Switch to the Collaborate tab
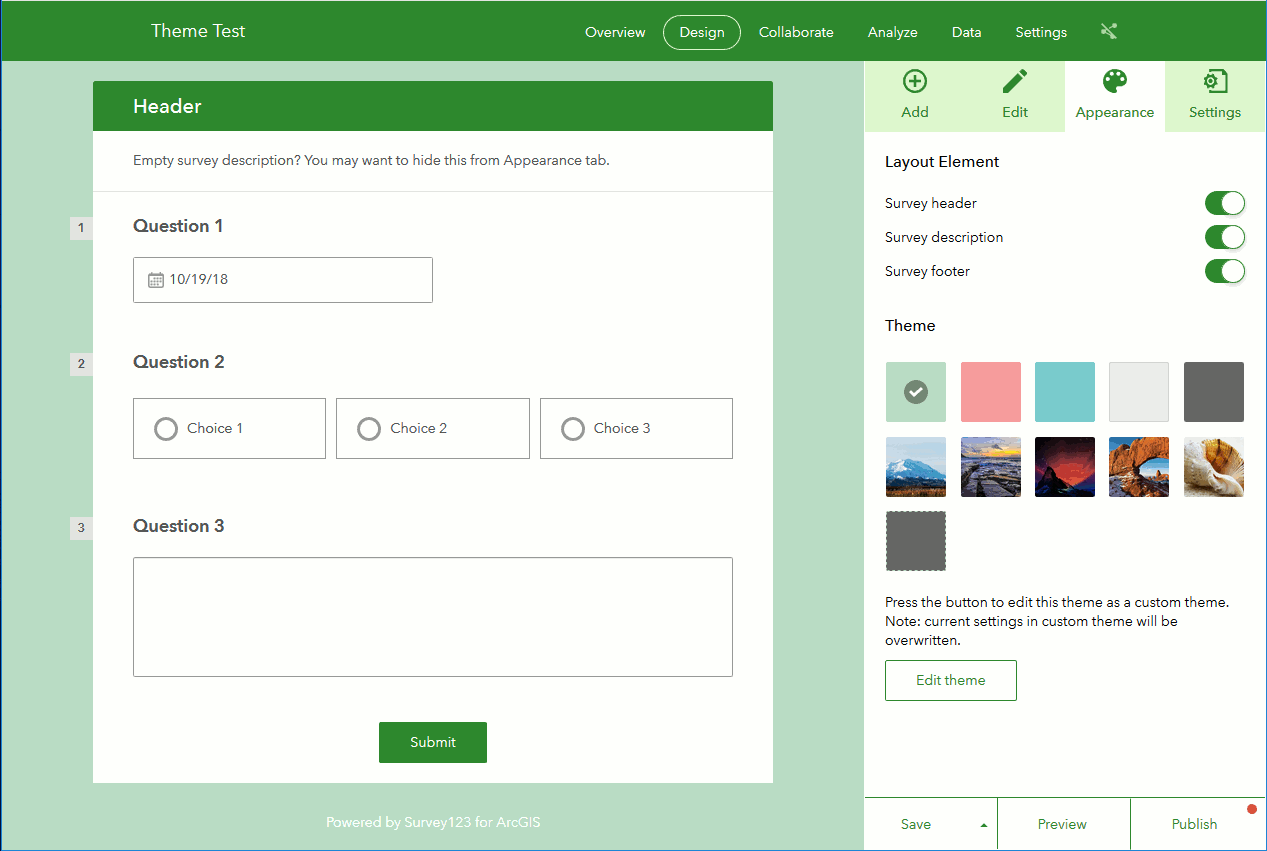1267x851 pixels. pyautogui.click(x=796, y=32)
